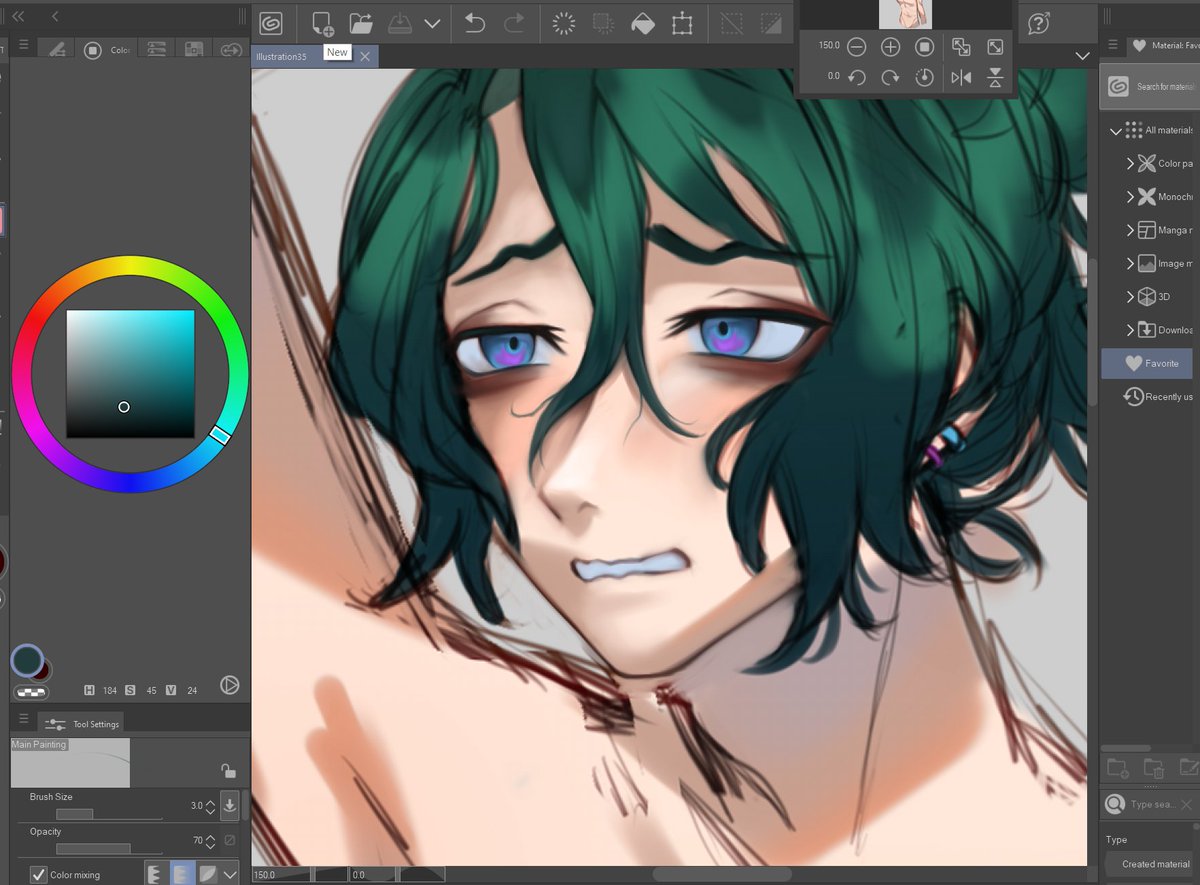Select the Color wheel tab
This screenshot has height=885, width=1200.
106,50
